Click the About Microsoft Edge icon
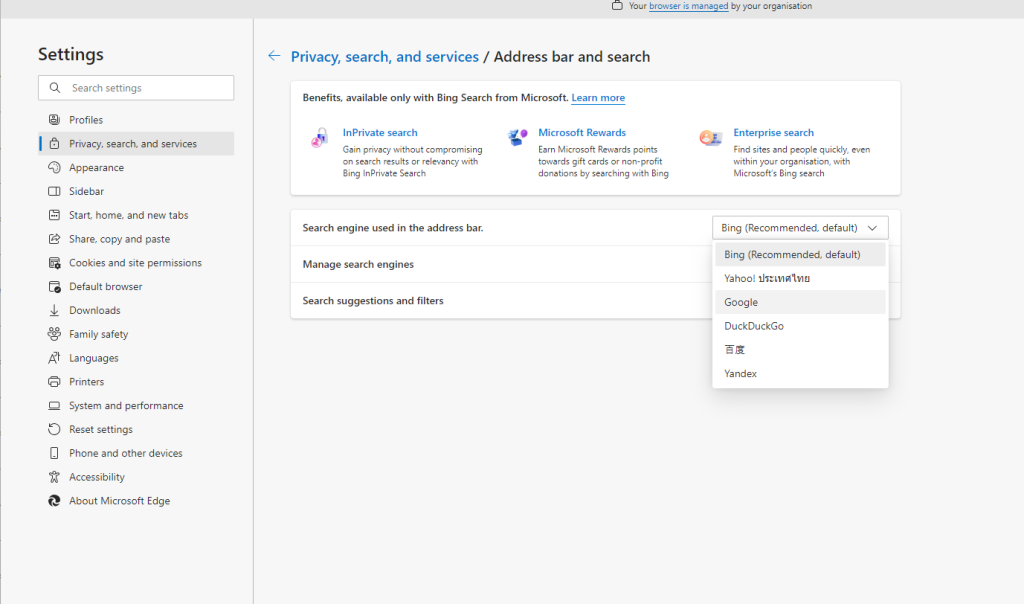This screenshot has width=1024, height=604. [52, 500]
